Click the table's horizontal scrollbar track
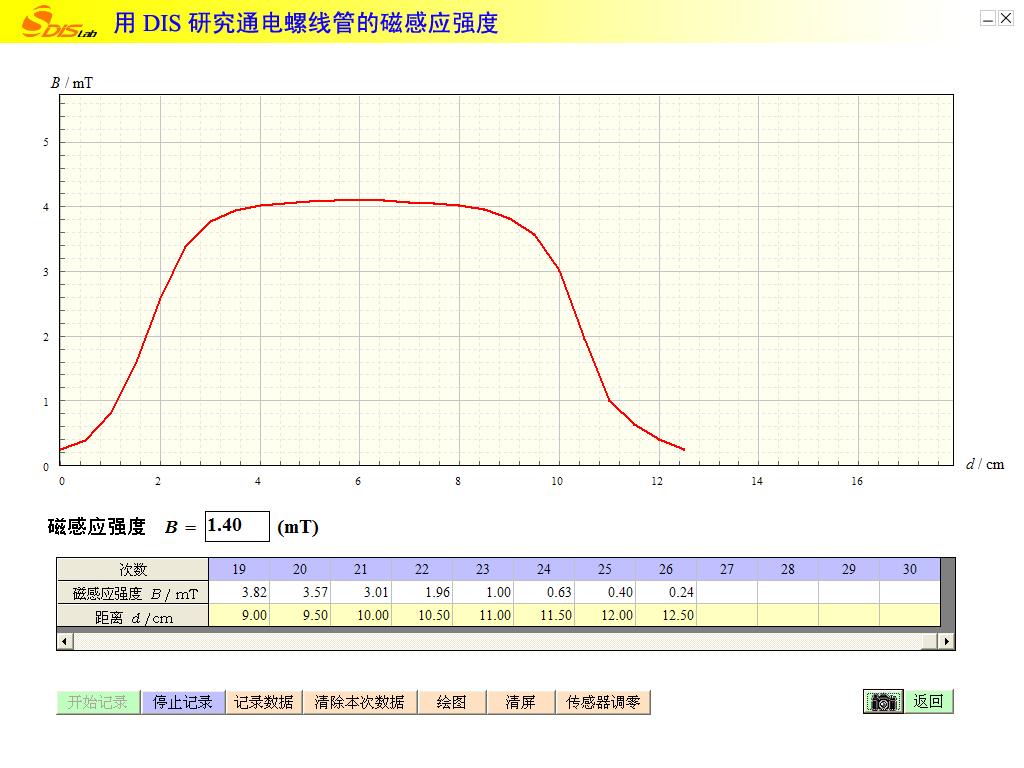The image size is (1024, 768). 500,640
